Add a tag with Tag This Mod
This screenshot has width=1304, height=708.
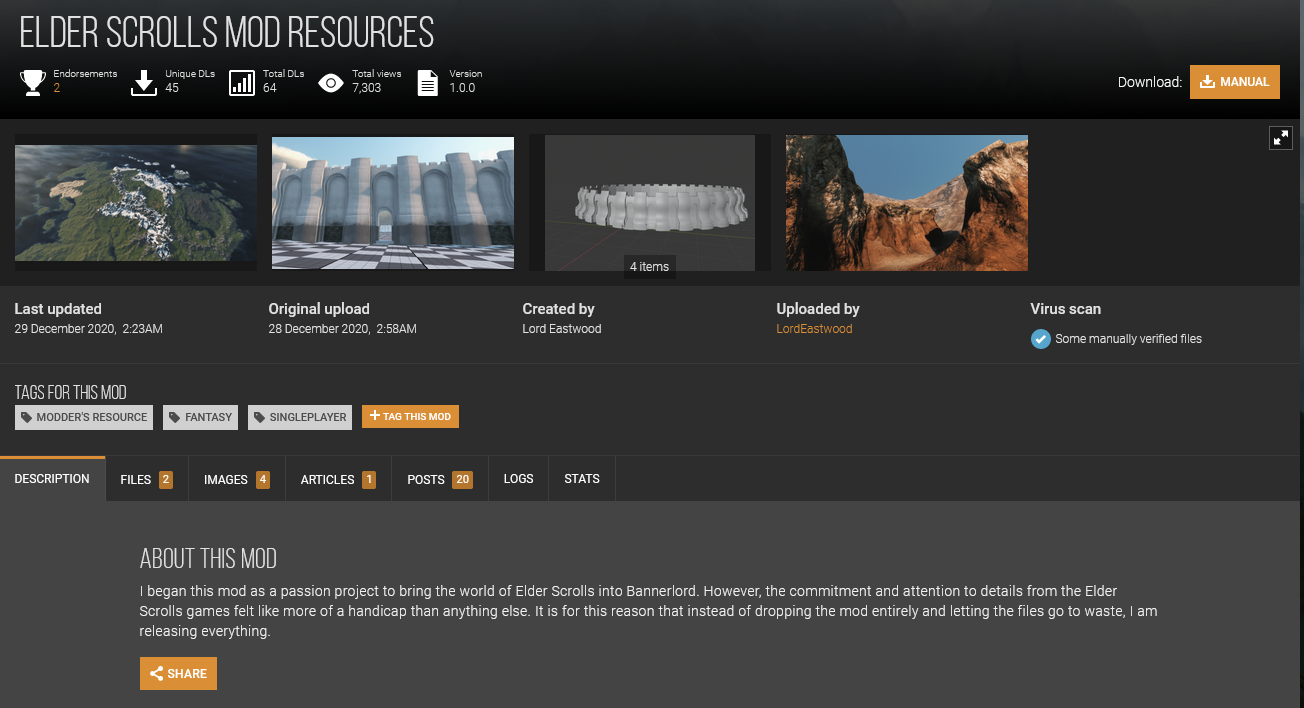coord(410,416)
